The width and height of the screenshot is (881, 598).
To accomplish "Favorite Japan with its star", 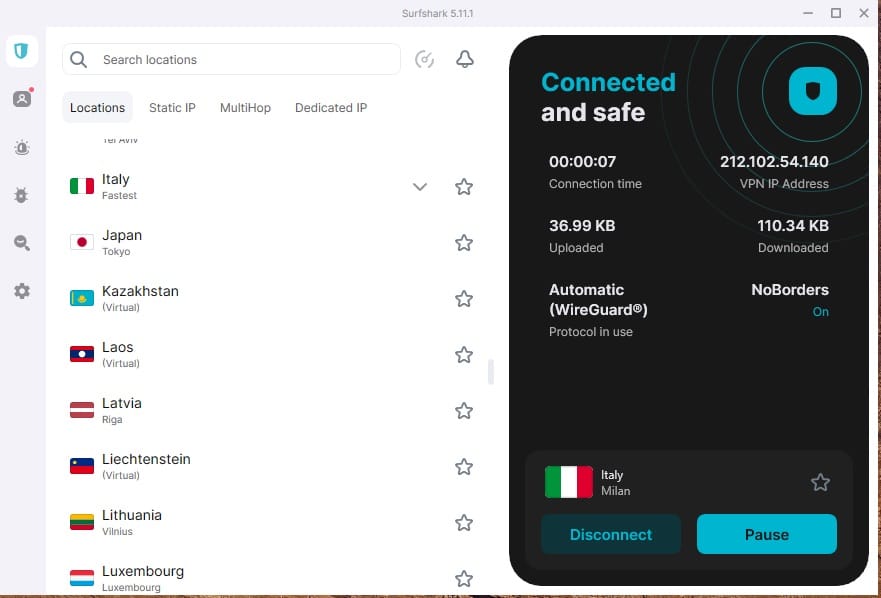I will 464,243.
